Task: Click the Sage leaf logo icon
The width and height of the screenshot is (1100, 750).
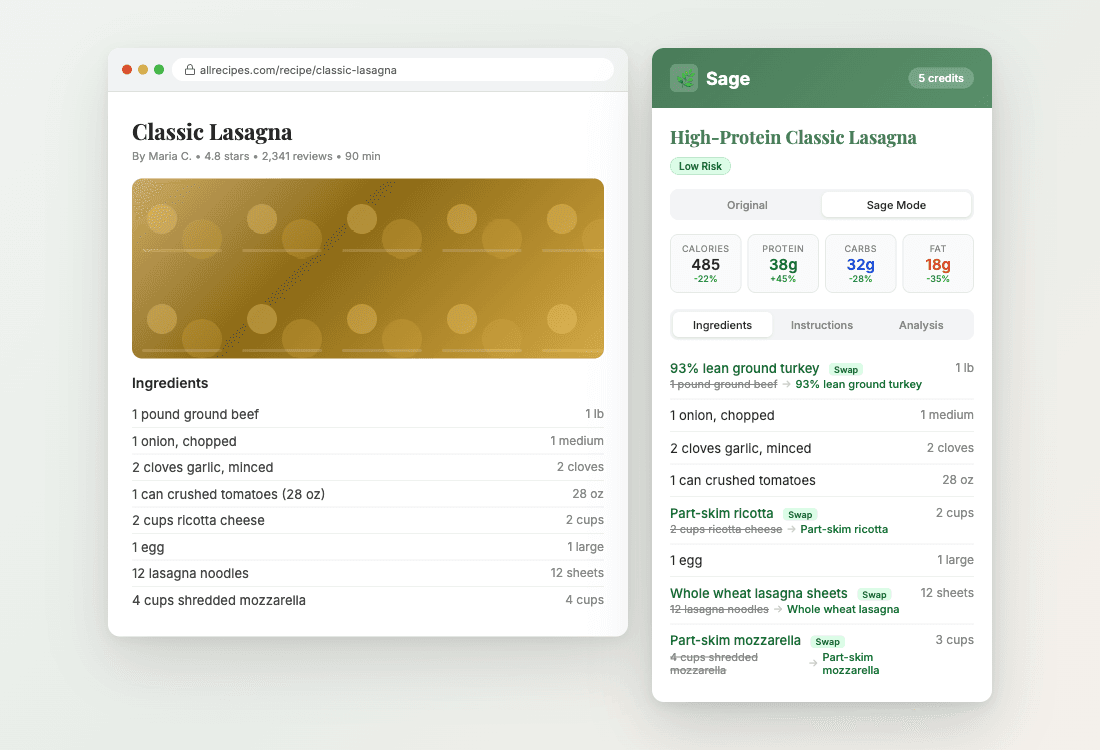Action: click(x=683, y=77)
